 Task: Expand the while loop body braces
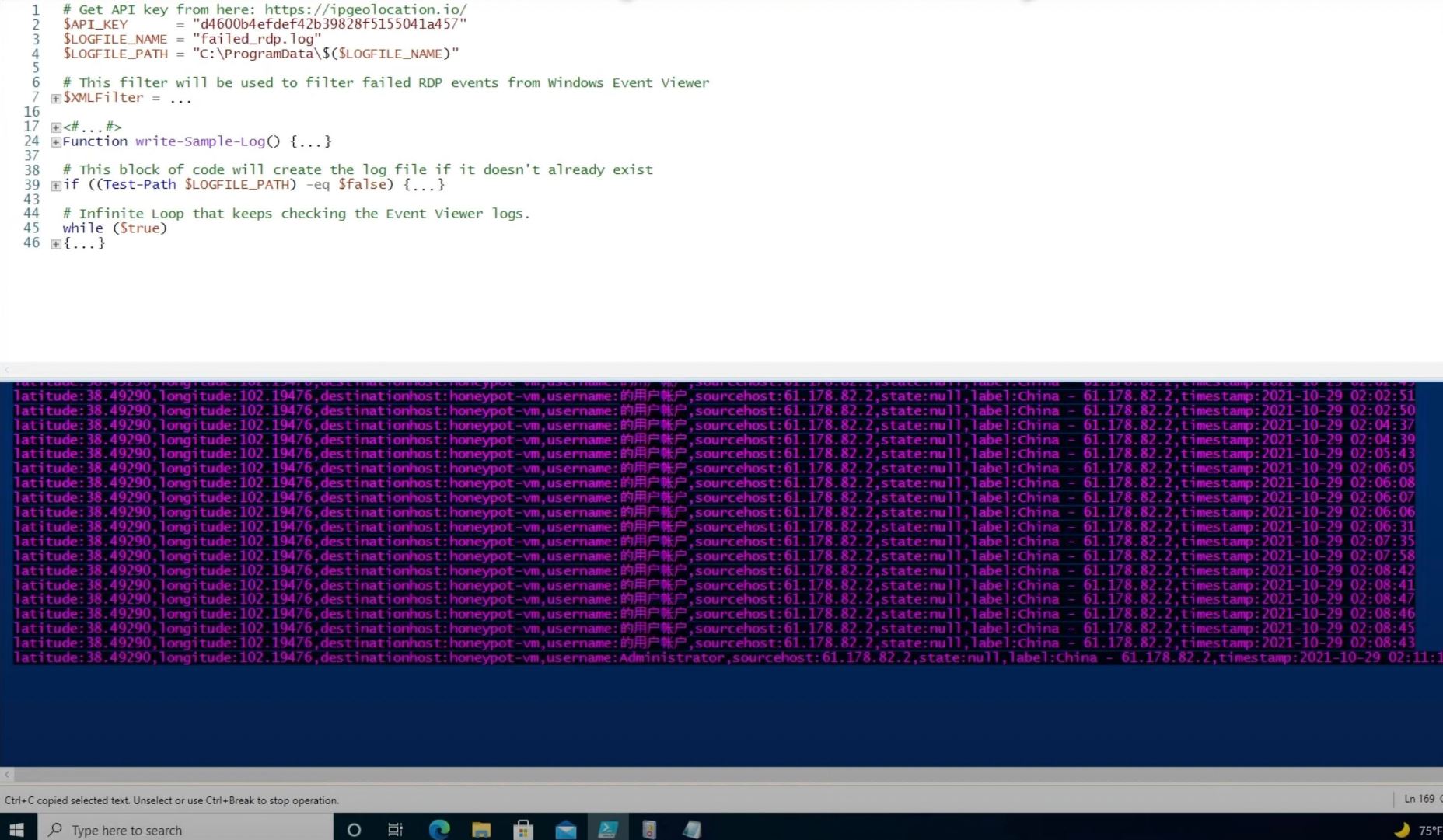click(56, 244)
